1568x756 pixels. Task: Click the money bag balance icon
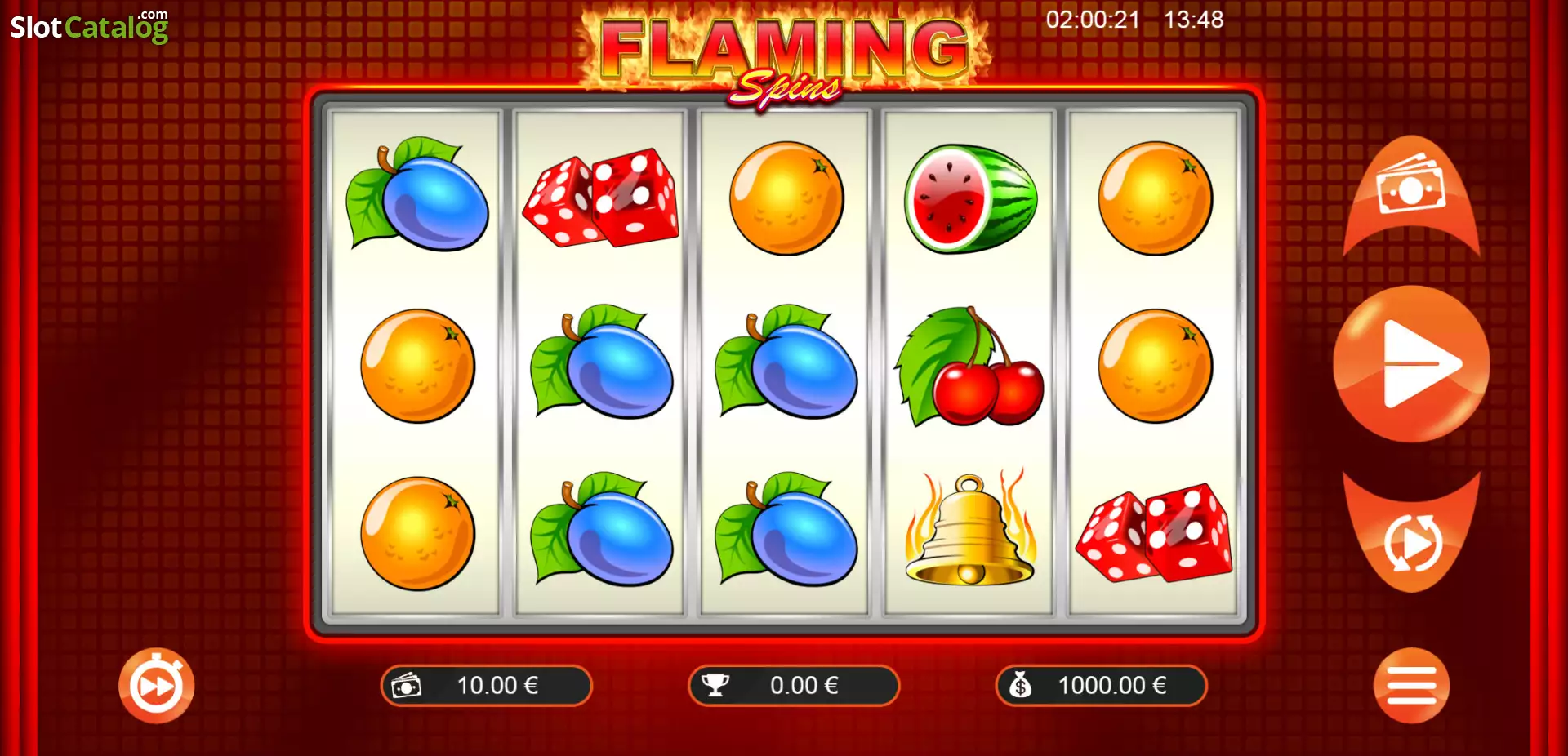tap(1021, 686)
